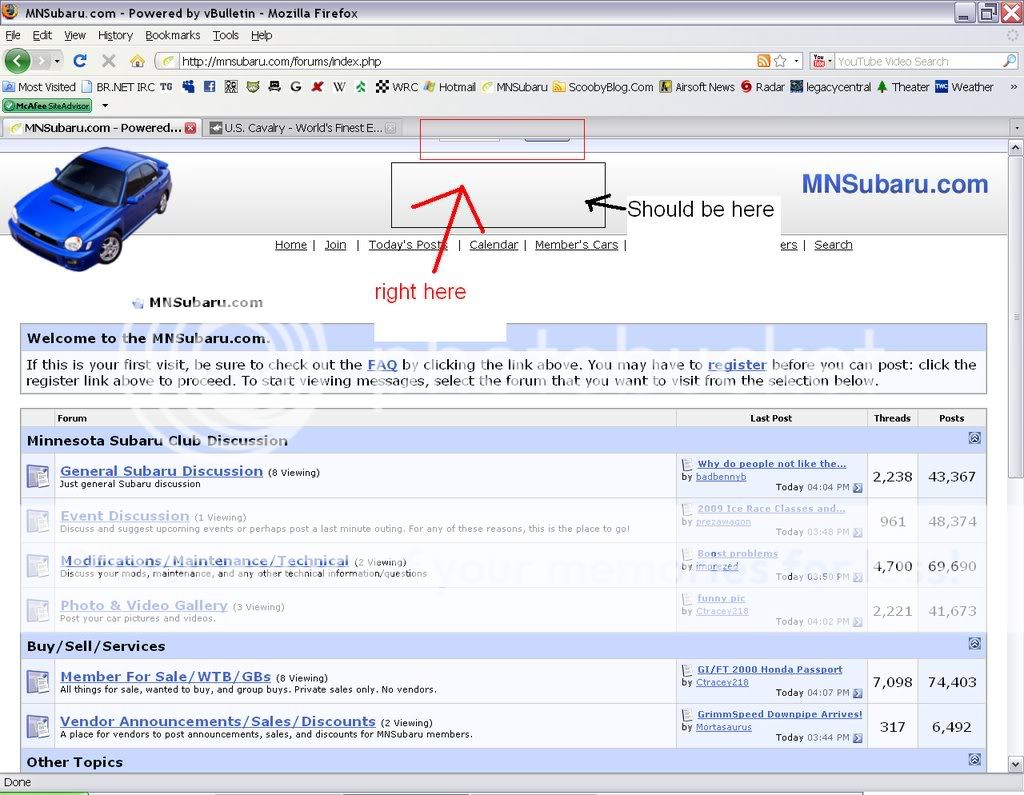Open the File menu

[12, 35]
